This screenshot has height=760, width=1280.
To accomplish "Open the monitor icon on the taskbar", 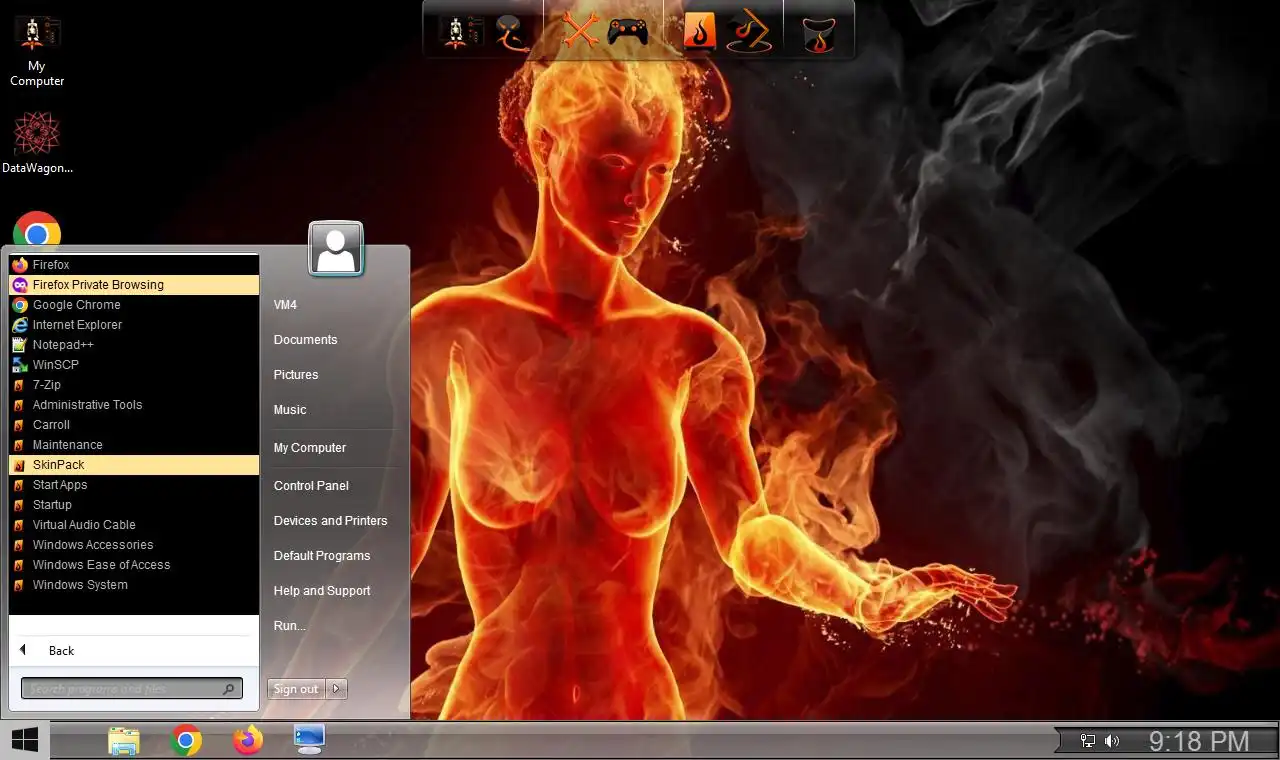I will tap(309, 739).
